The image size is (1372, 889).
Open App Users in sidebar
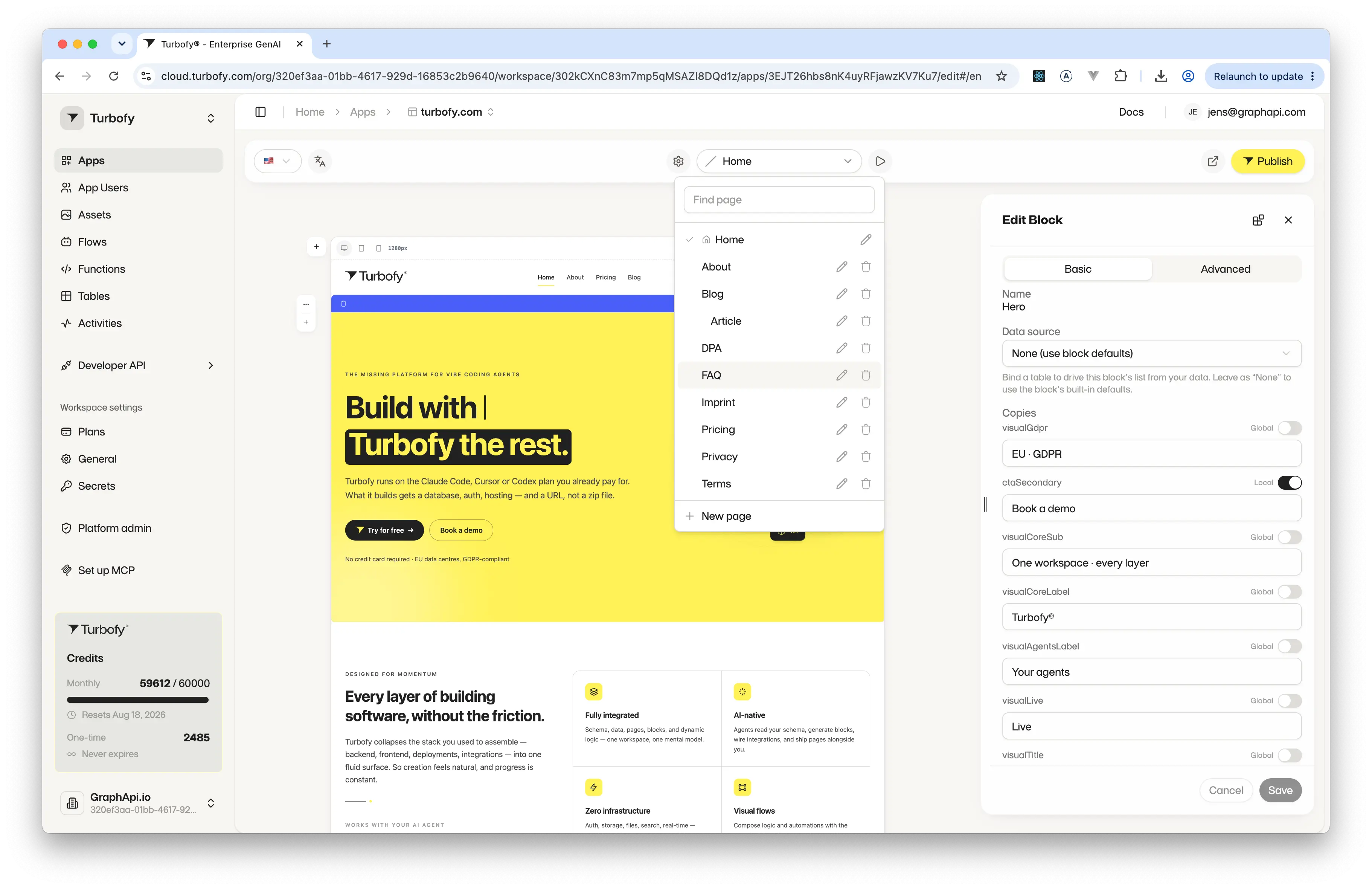(x=138, y=188)
